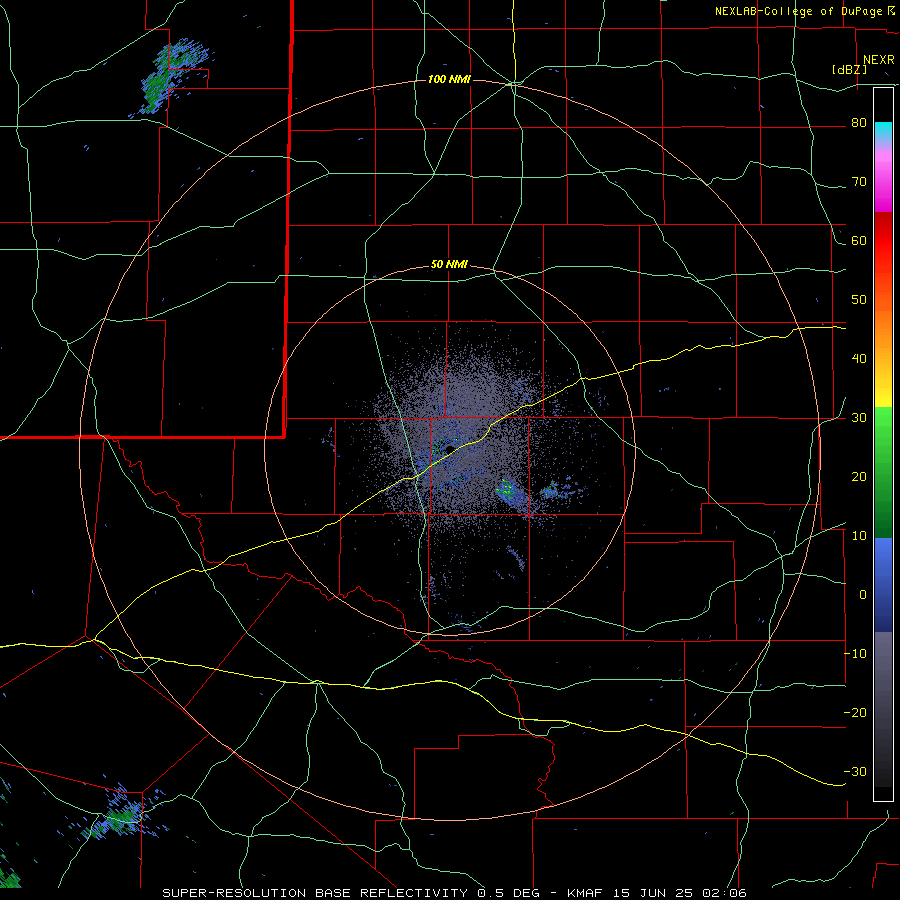Select the 20 value on the dBZ scale
900x900 pixels.
(x=859, y=477)
